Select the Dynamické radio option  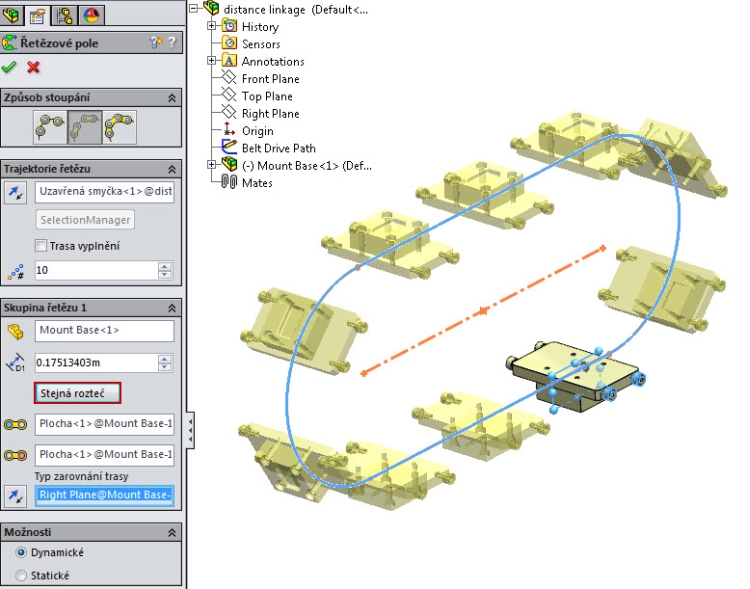21,553
